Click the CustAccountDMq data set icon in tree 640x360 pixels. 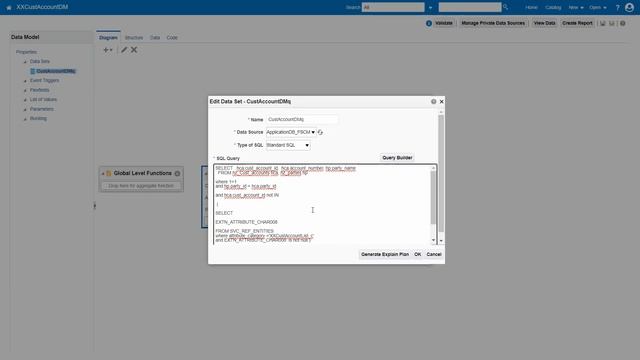(33, 71)
